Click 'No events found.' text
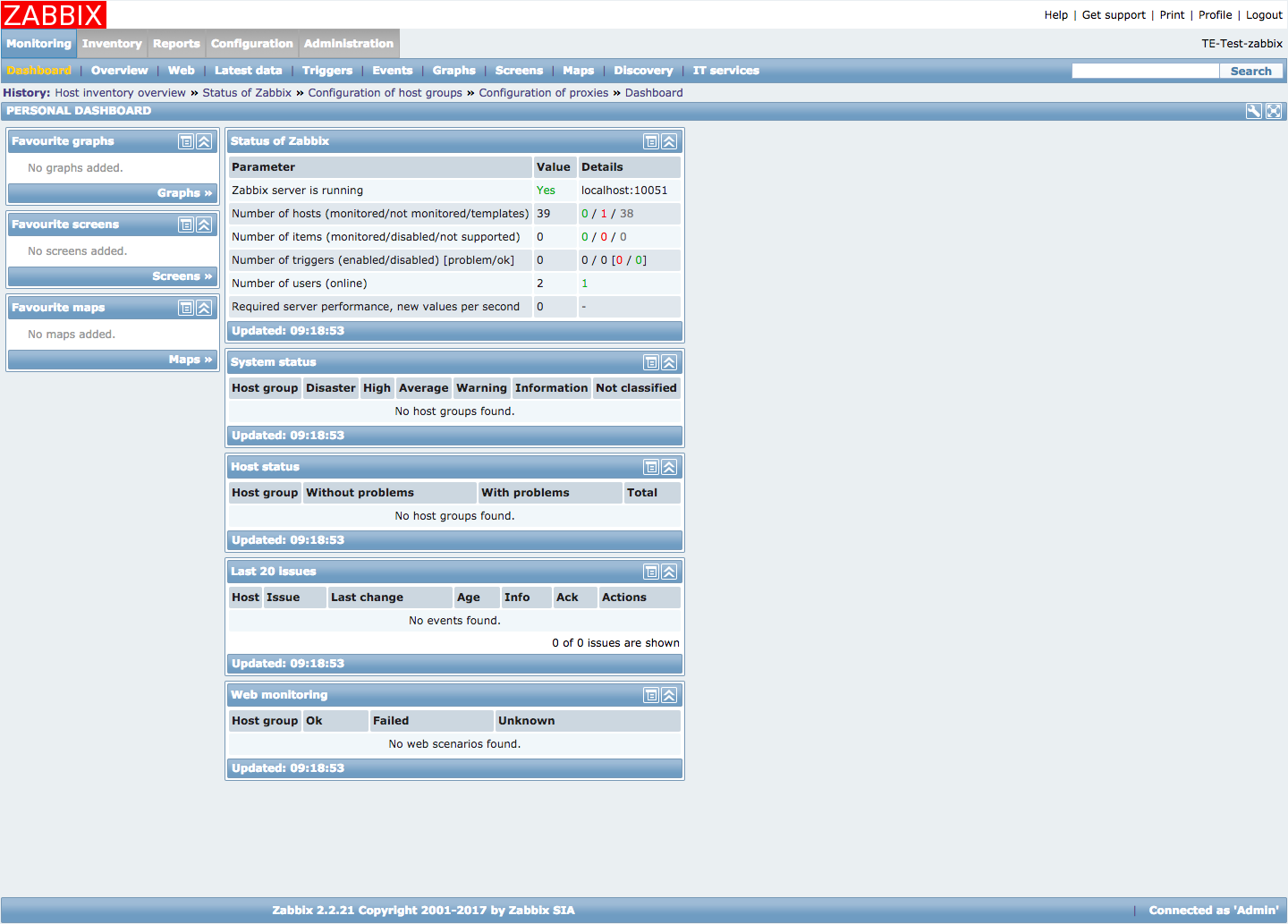1288x924 pixels. click(x=454, y=621)
